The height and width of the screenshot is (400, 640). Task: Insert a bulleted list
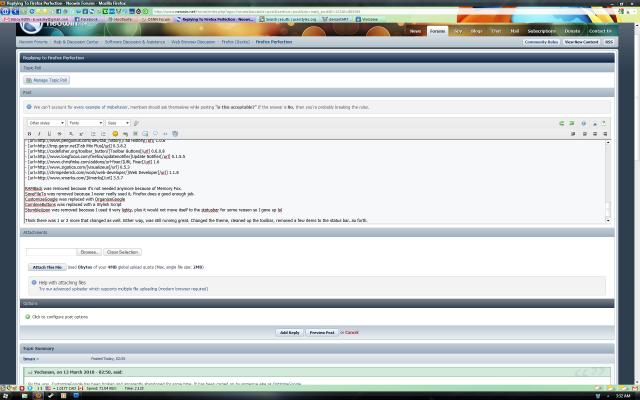pos(93,134)
